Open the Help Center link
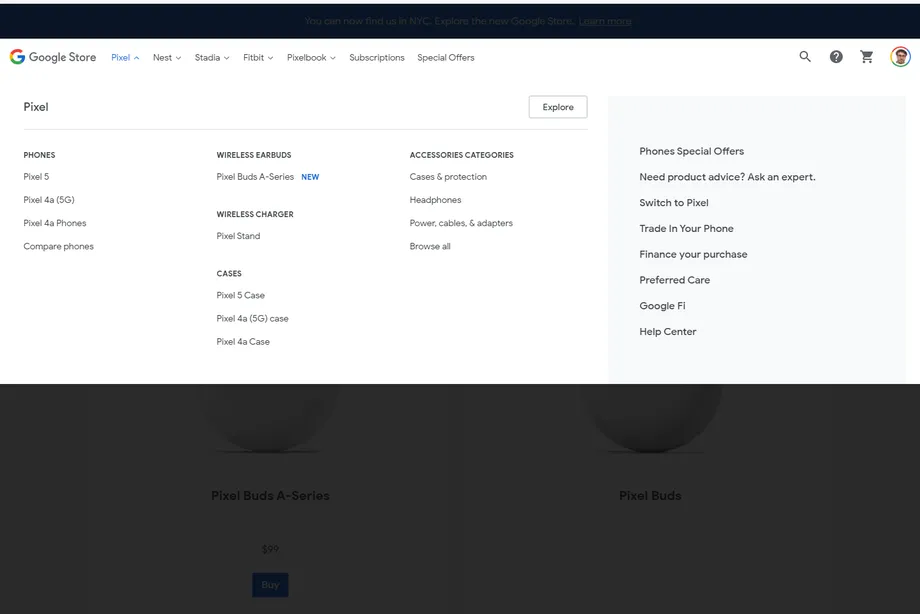This screenshot has width=920, height=614. point(668,332)
